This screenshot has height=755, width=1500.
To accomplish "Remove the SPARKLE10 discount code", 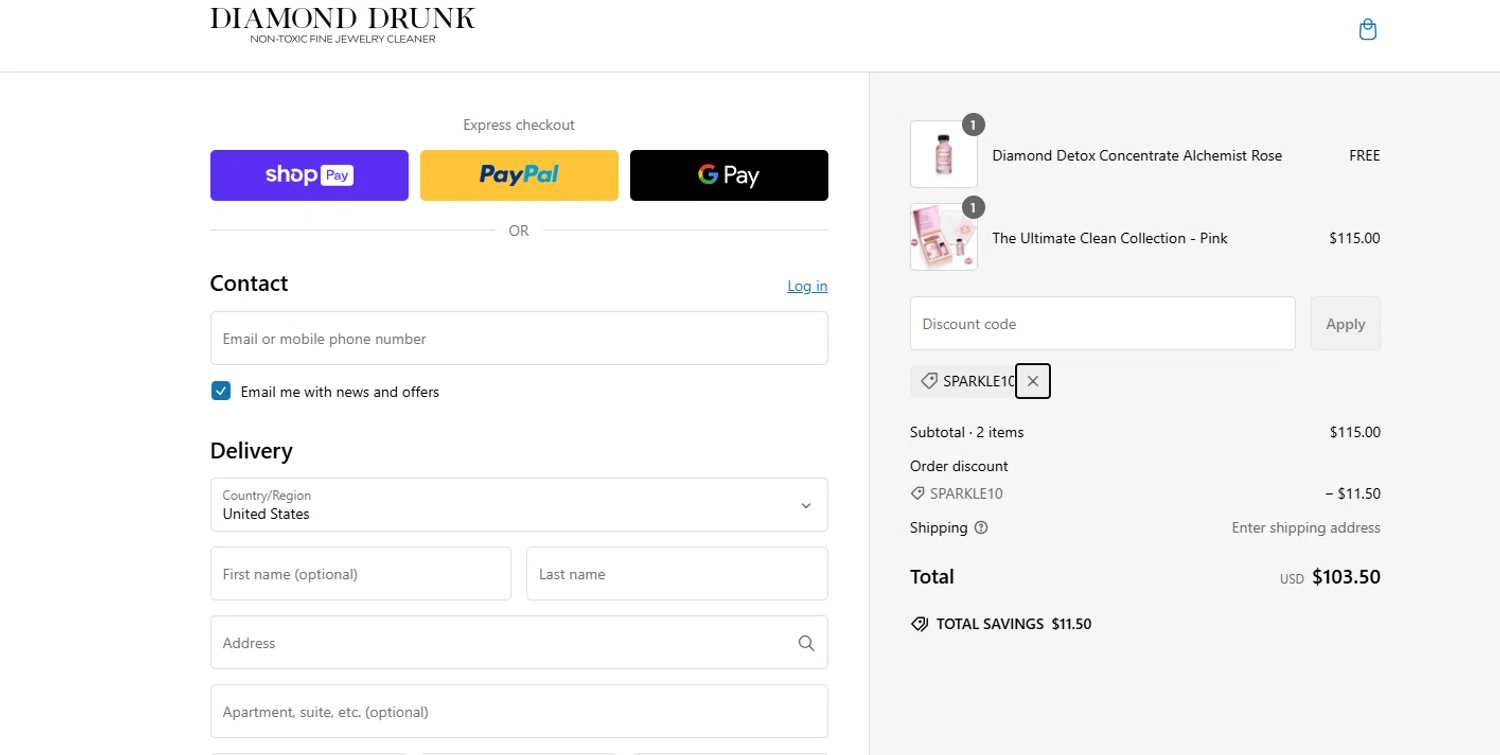I will [x=1033, y=381].
